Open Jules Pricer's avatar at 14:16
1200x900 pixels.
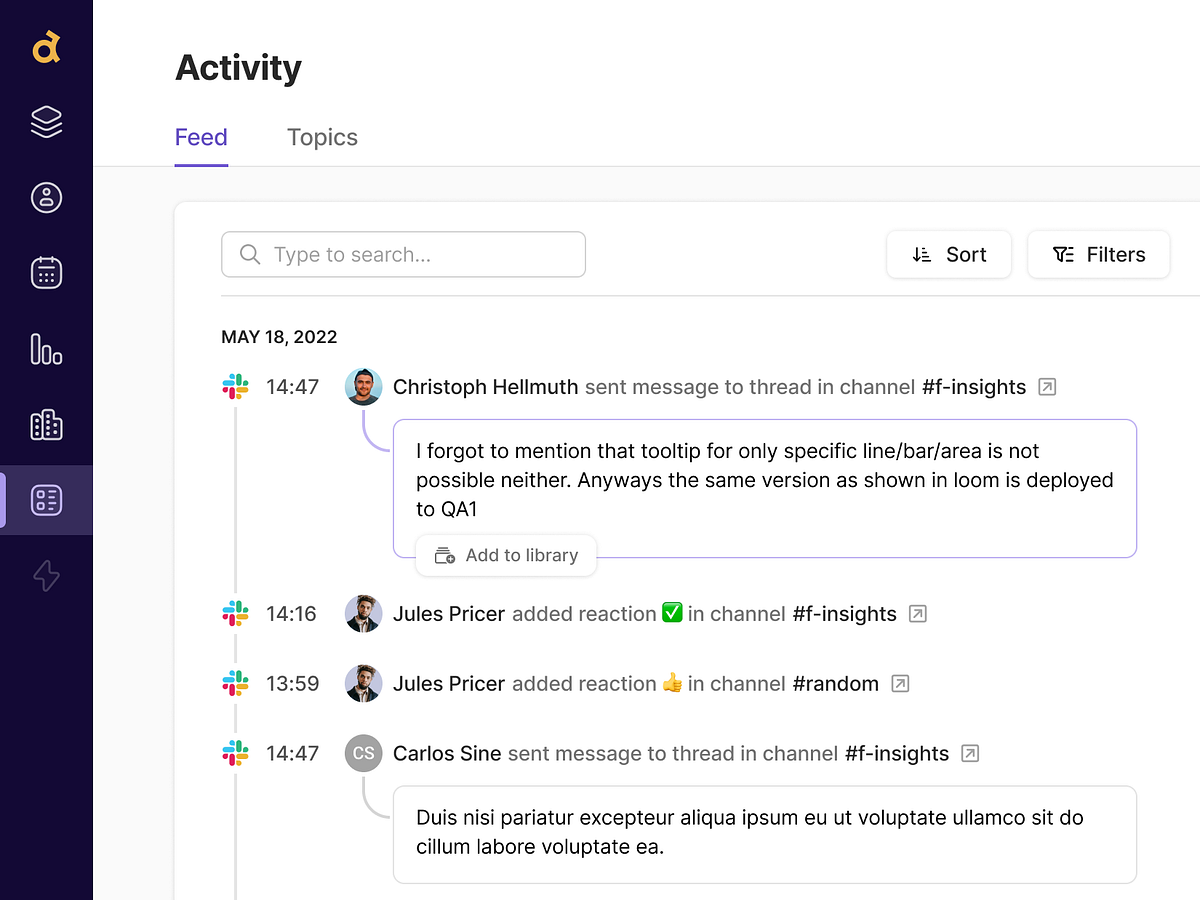tap(364, 613)
